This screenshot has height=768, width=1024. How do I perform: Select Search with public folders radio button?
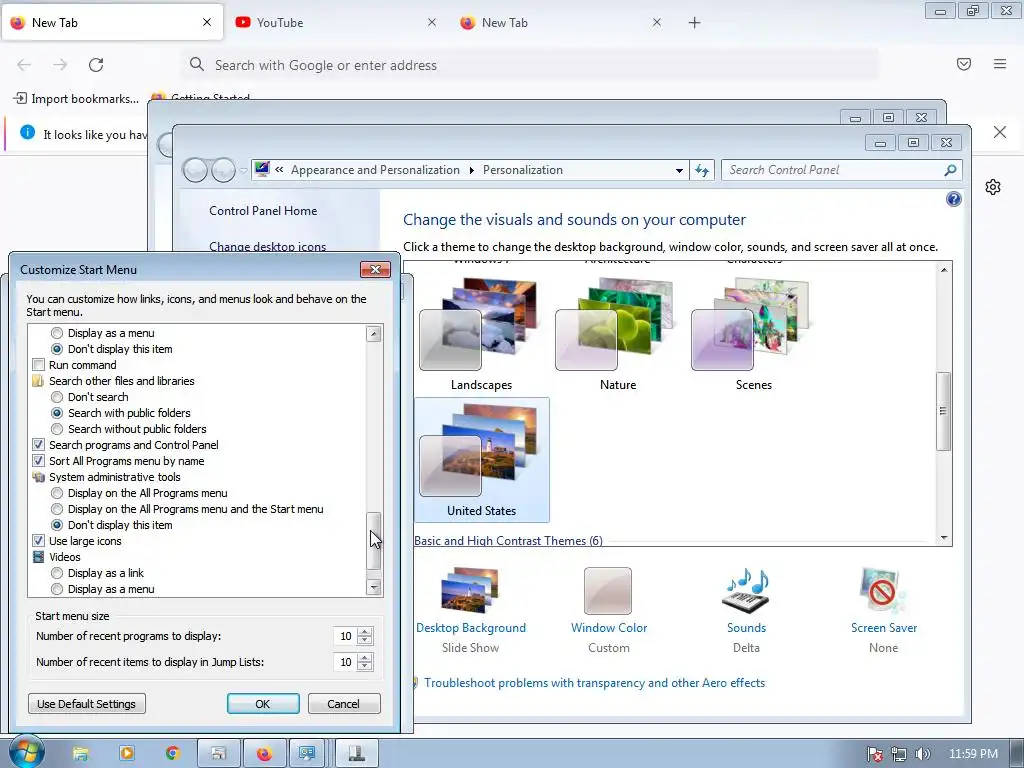57,413
